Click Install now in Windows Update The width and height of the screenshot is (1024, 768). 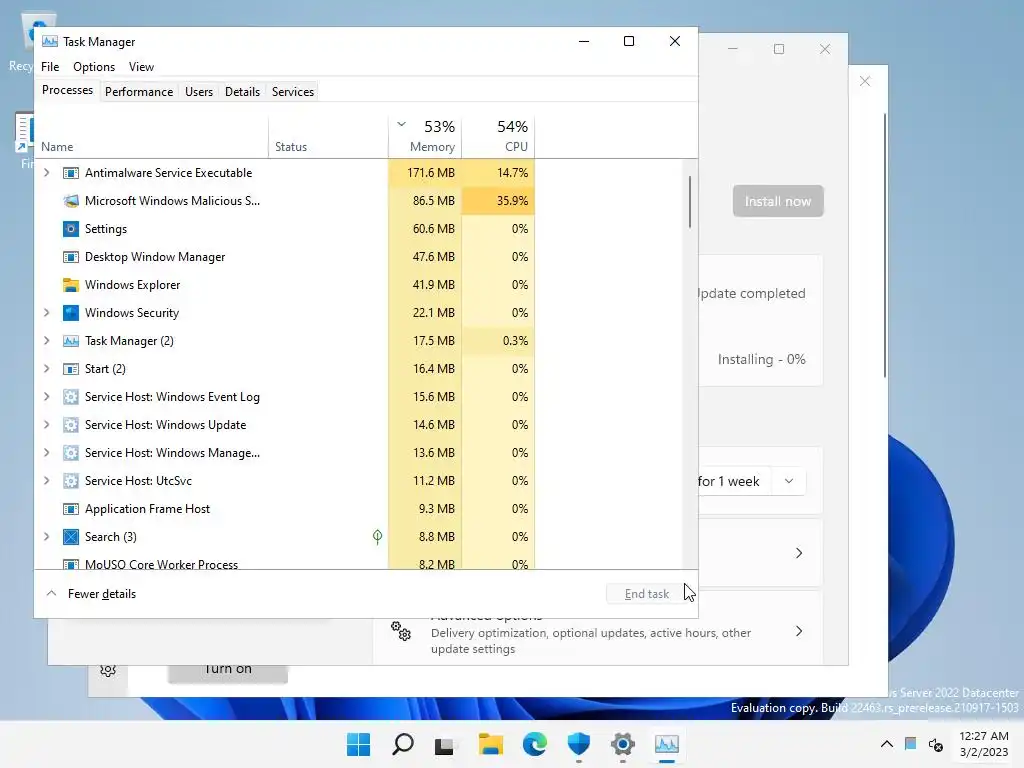pos(778,201)
